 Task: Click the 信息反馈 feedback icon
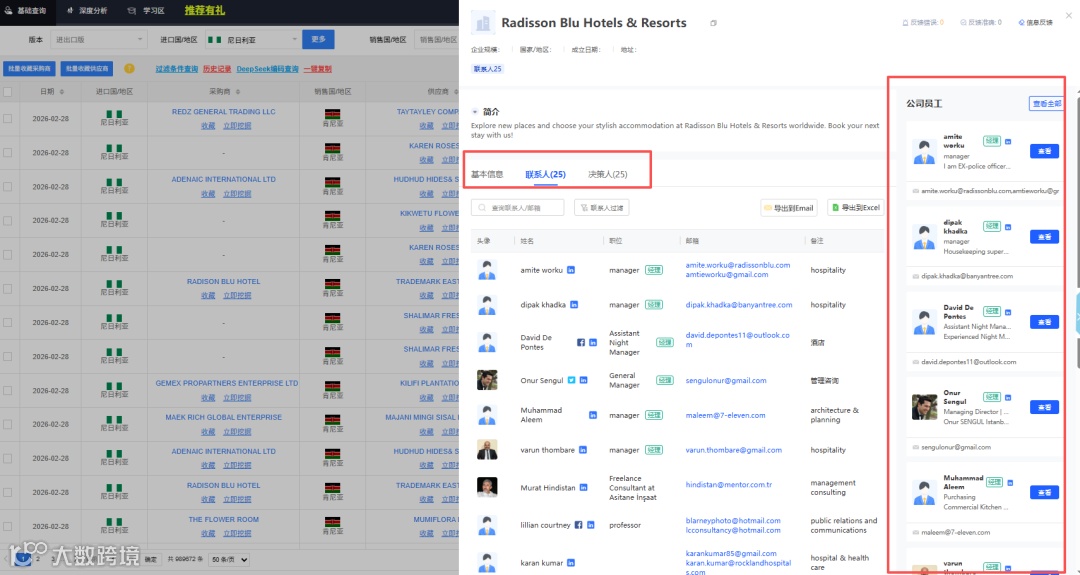click(x=1021, y=23)
